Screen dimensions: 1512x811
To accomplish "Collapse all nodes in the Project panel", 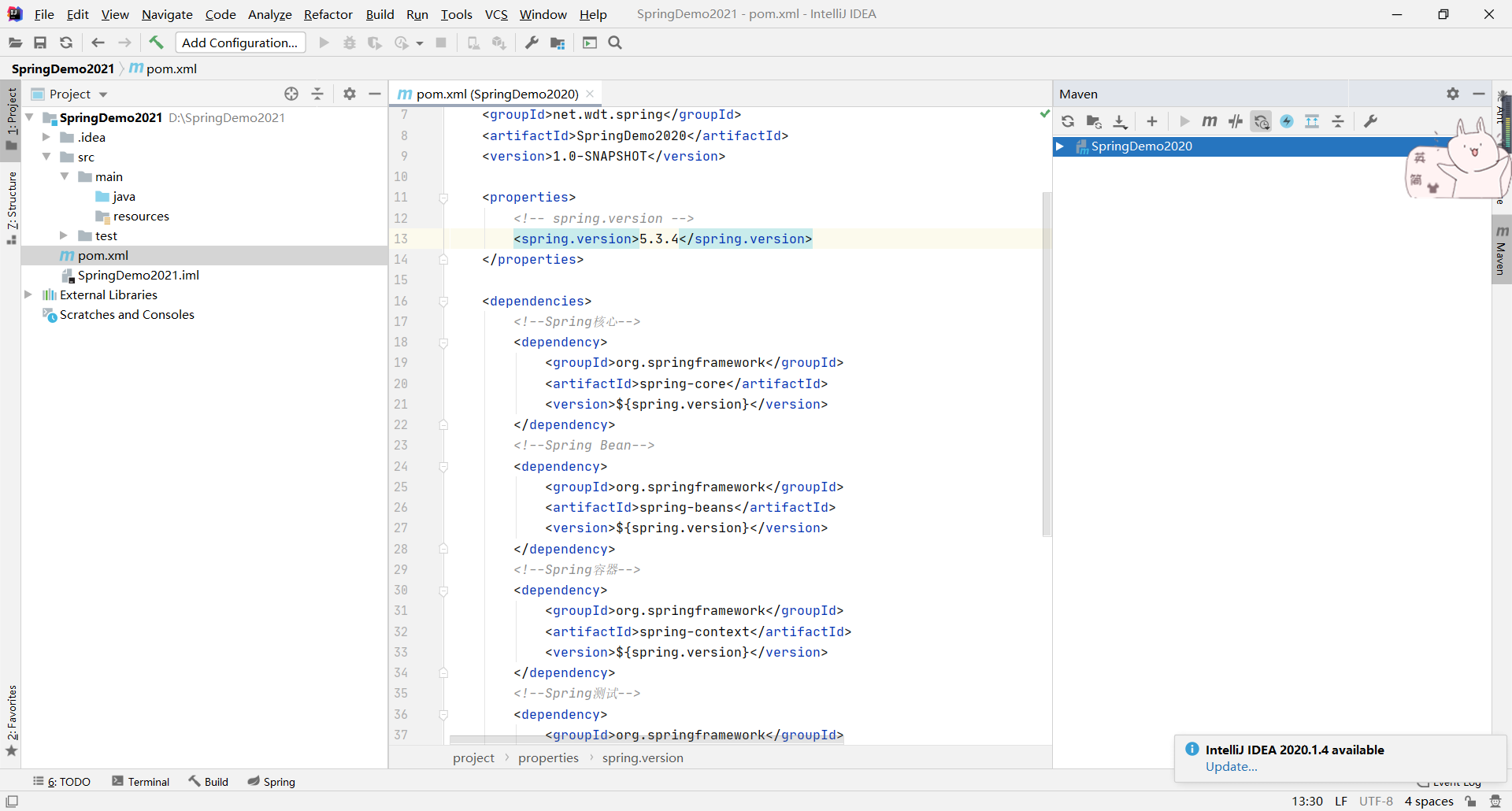I will tap(317, 94).
